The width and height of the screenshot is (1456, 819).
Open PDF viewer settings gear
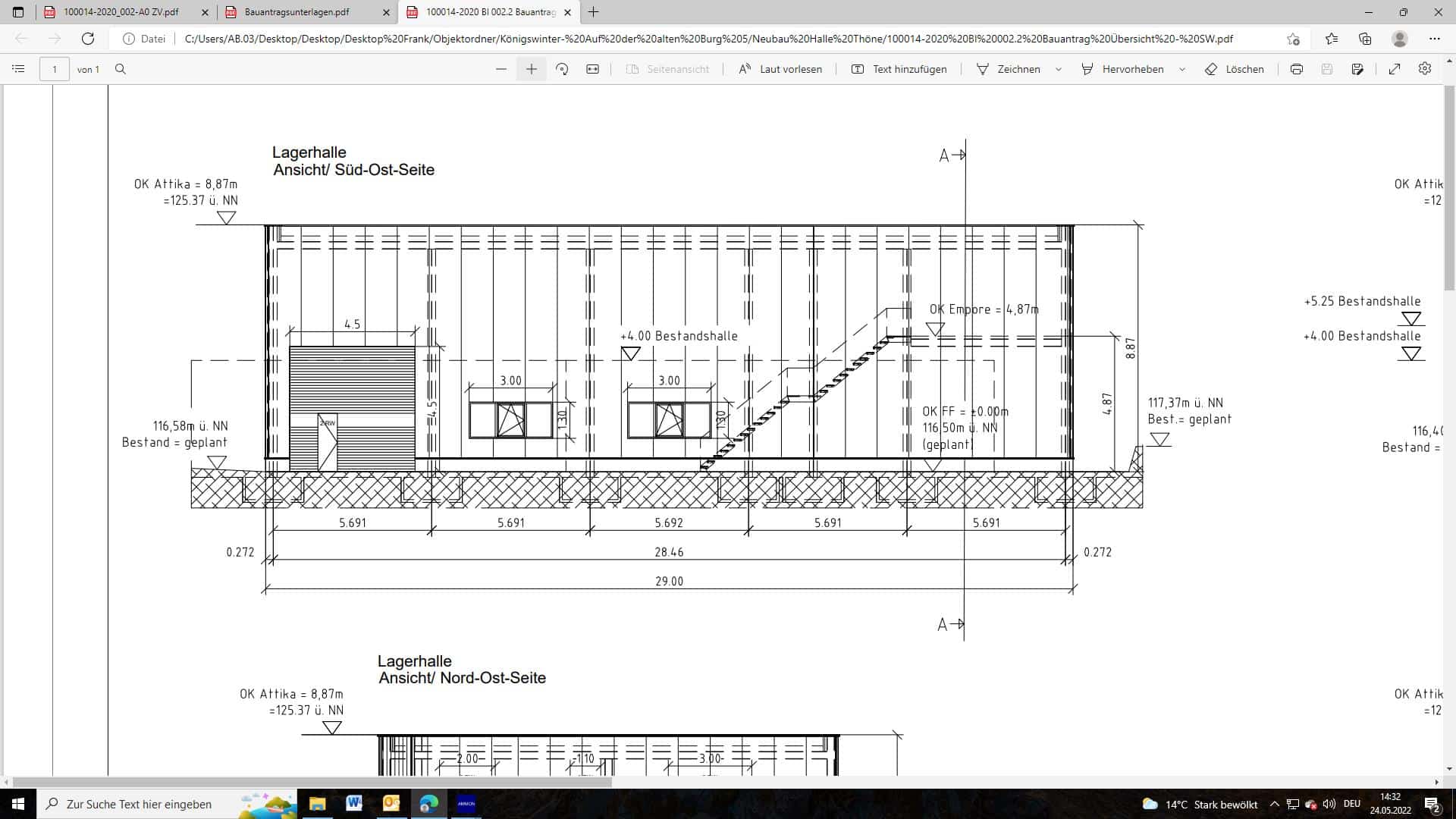(1425, 69)
